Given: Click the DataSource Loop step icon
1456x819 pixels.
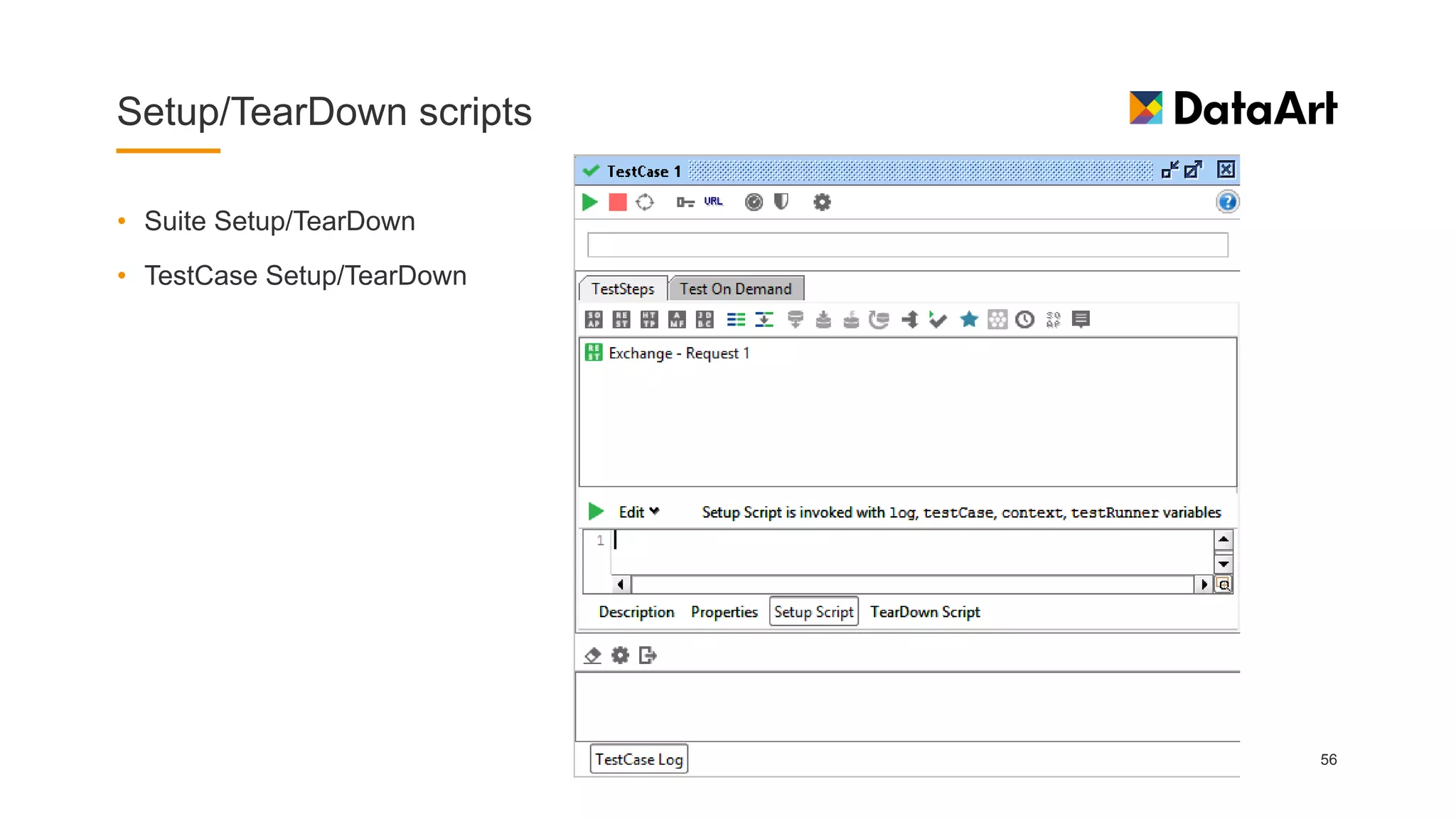Looking at the screenshot, I should (879, 320).
